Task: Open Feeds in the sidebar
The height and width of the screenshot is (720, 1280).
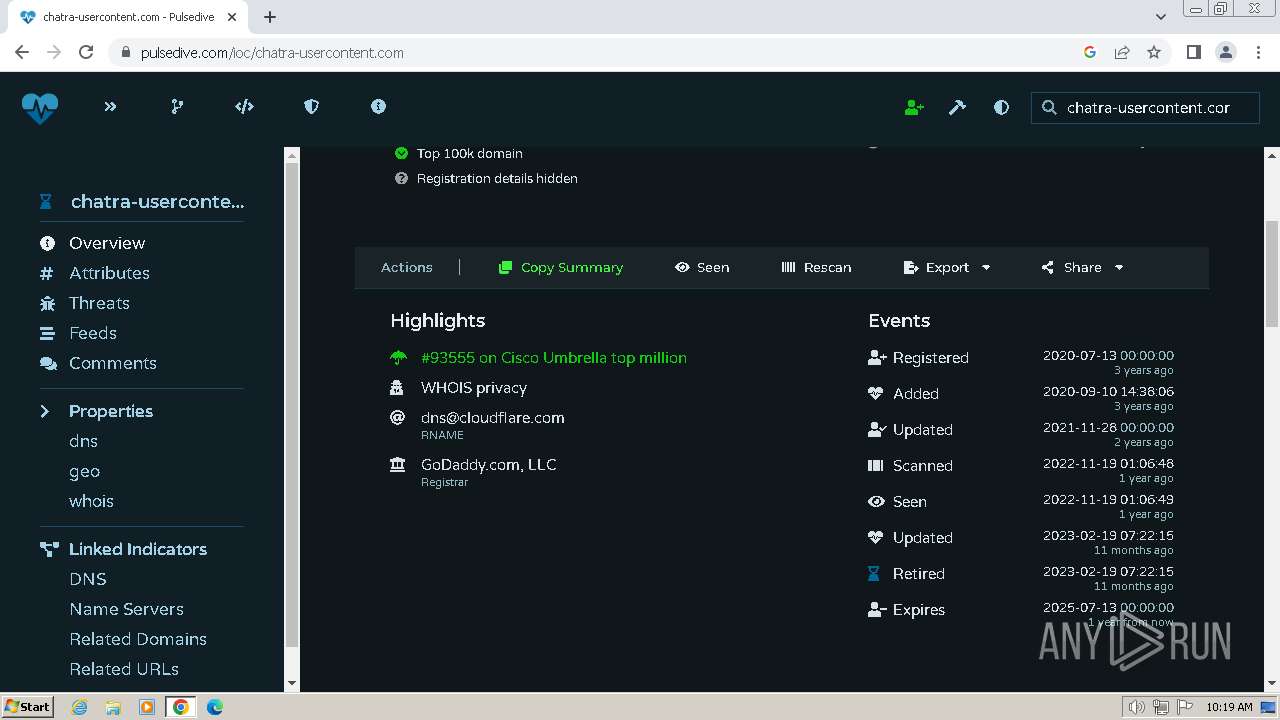Action: click(93, 333)
